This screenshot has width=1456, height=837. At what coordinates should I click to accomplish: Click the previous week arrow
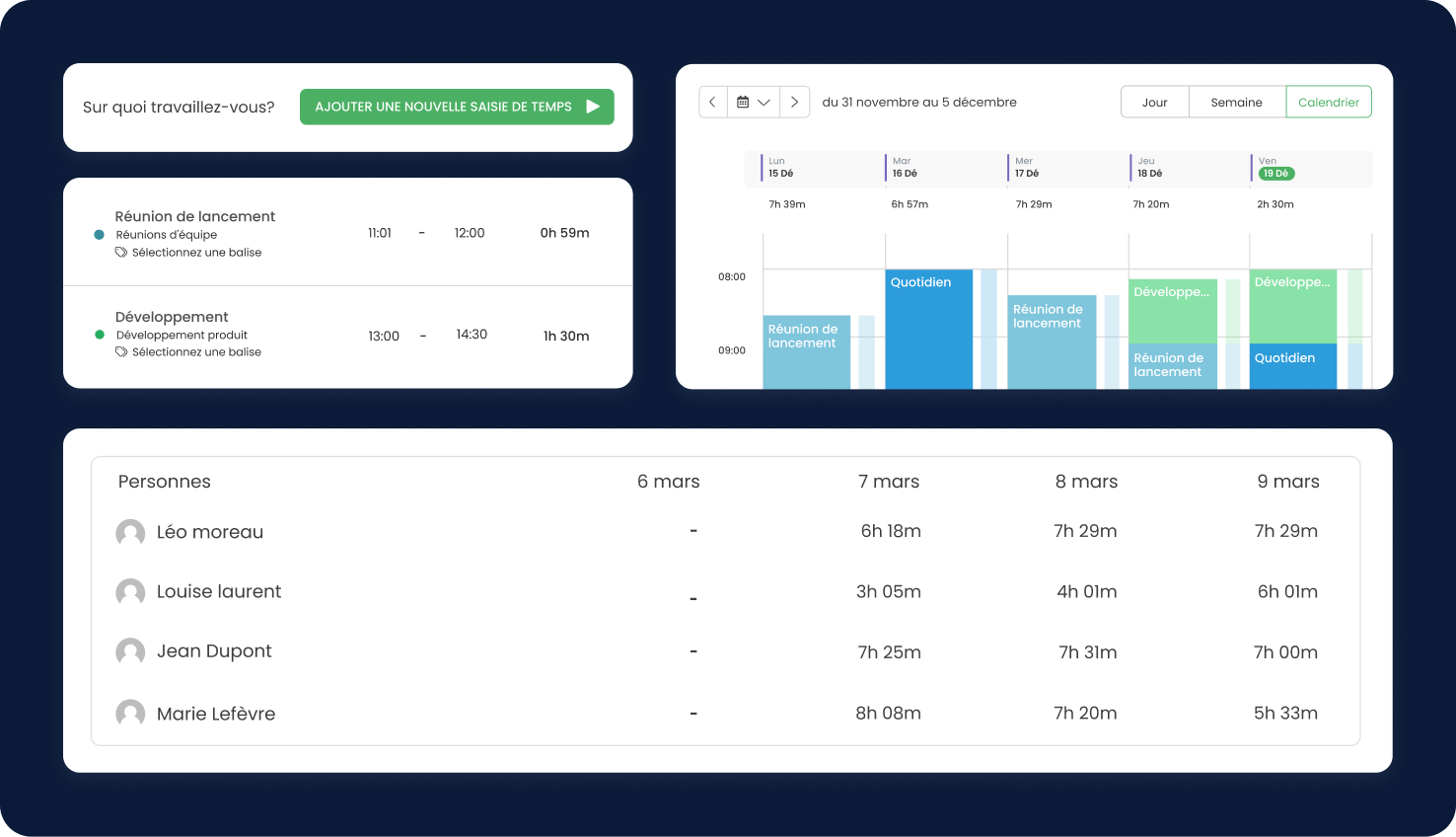coord(712,103)
